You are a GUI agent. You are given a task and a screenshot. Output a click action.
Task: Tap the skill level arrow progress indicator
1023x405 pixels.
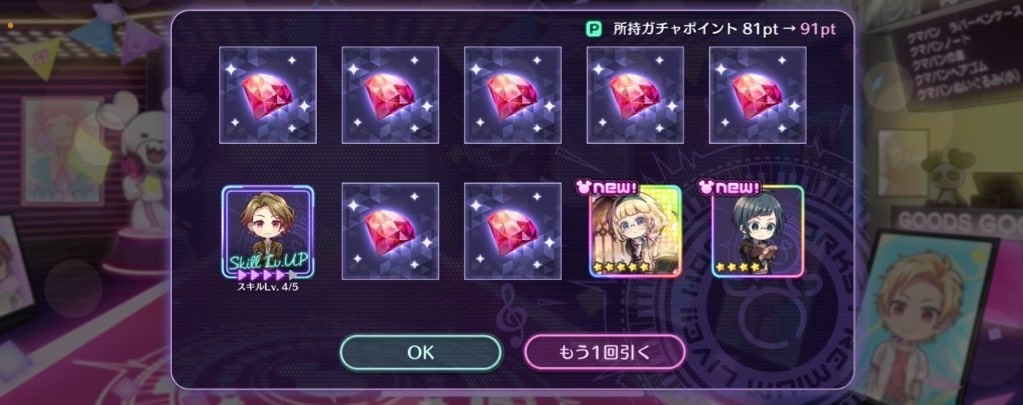[267, 275]
